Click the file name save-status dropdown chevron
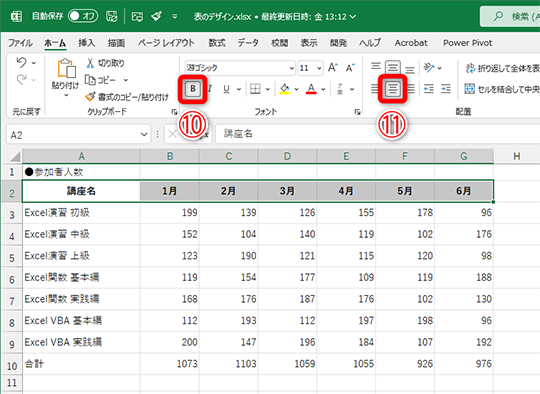 pos(353,17)
